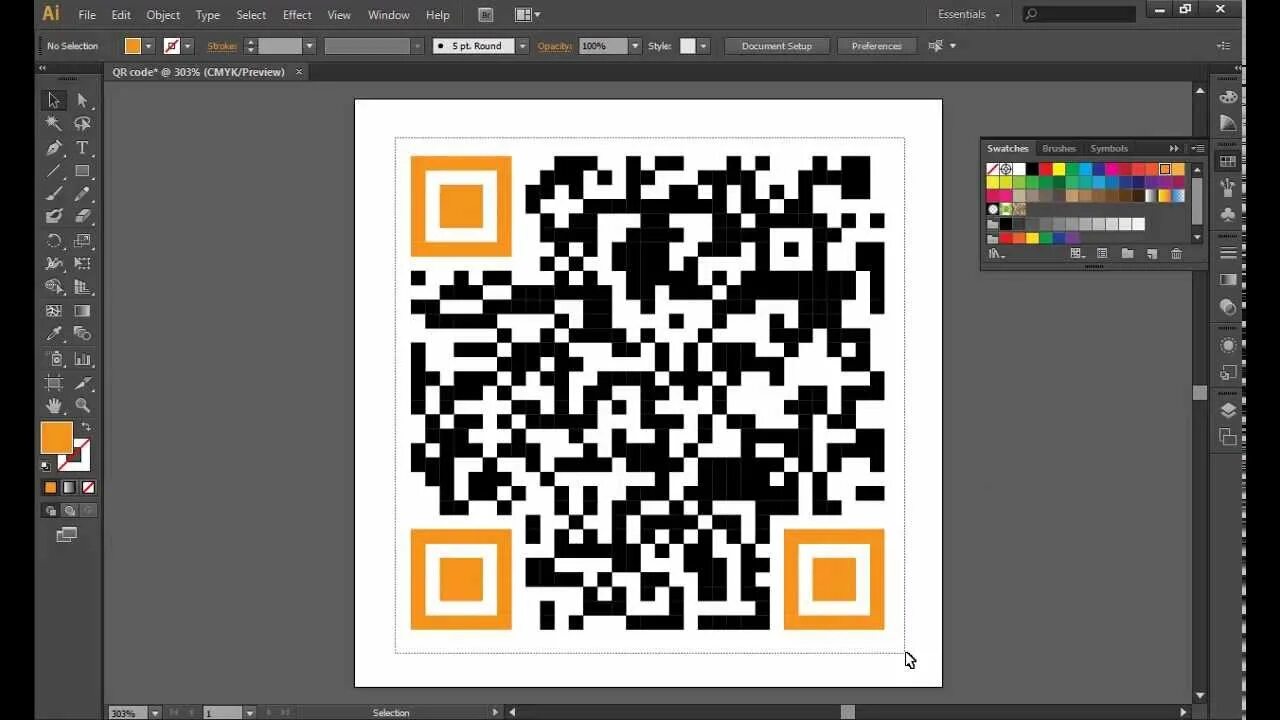The width and height of the screenshot is (1280, 720).
Task: Select the Scale tool
Action: coord(83,241)
